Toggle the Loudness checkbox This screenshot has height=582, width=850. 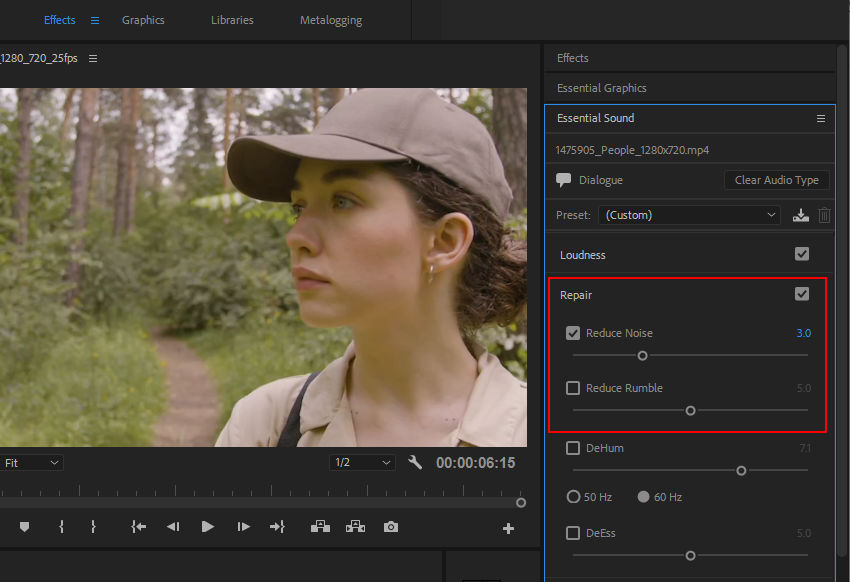(x=802, y=254)
